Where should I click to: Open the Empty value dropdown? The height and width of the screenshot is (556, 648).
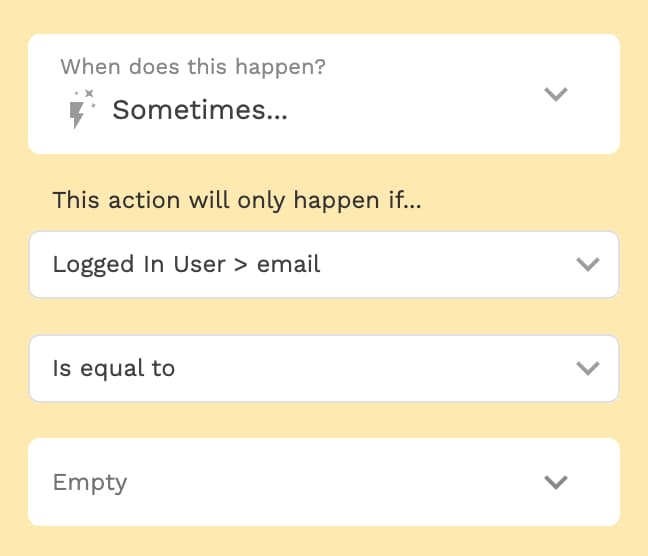pyautogui.click(x=324, y=482)
